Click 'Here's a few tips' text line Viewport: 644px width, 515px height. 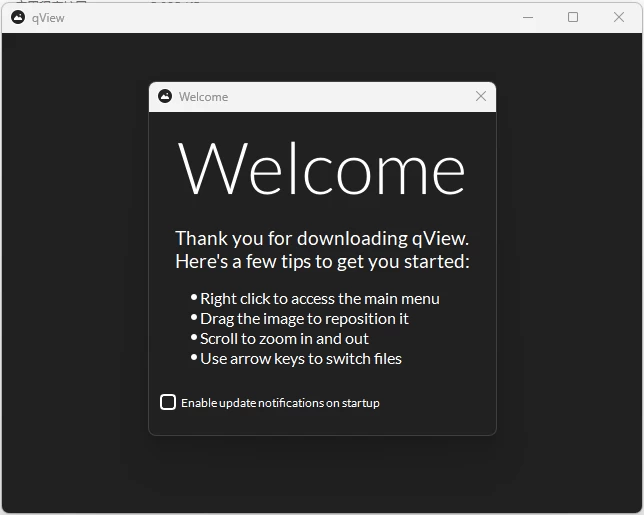pos(322,262)
